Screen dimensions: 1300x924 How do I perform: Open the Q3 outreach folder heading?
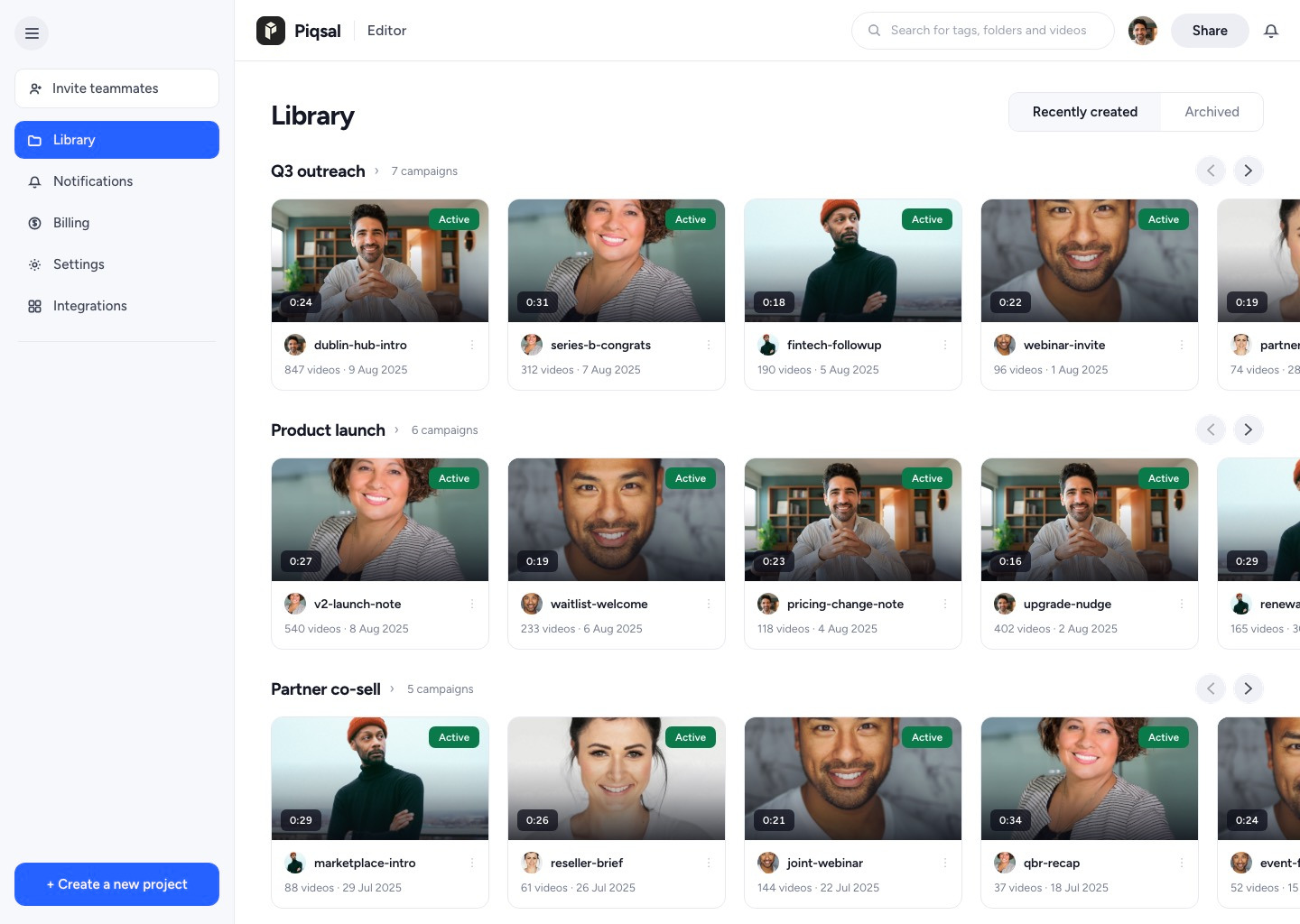(x=318, y=171)
